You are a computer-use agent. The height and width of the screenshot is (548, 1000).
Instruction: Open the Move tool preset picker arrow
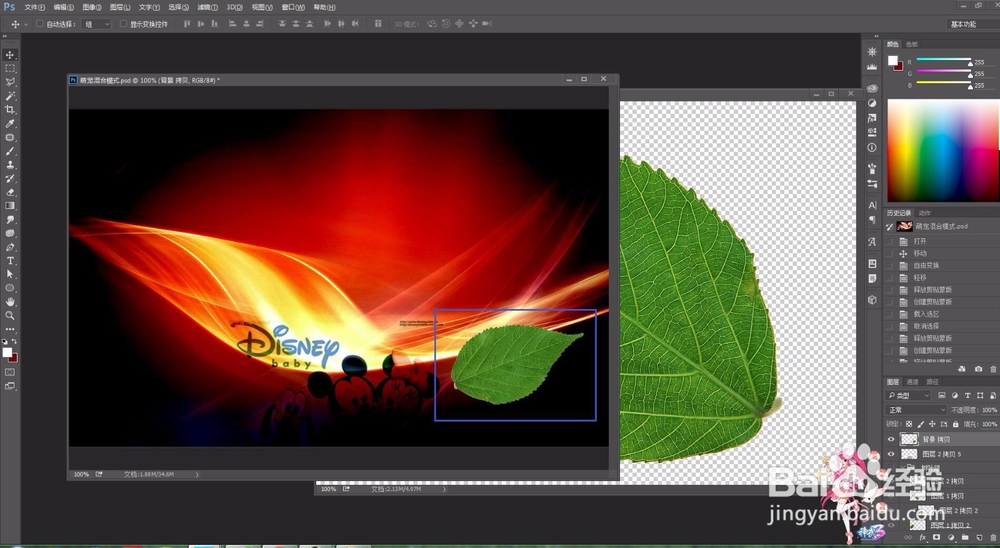coord(26,24)
